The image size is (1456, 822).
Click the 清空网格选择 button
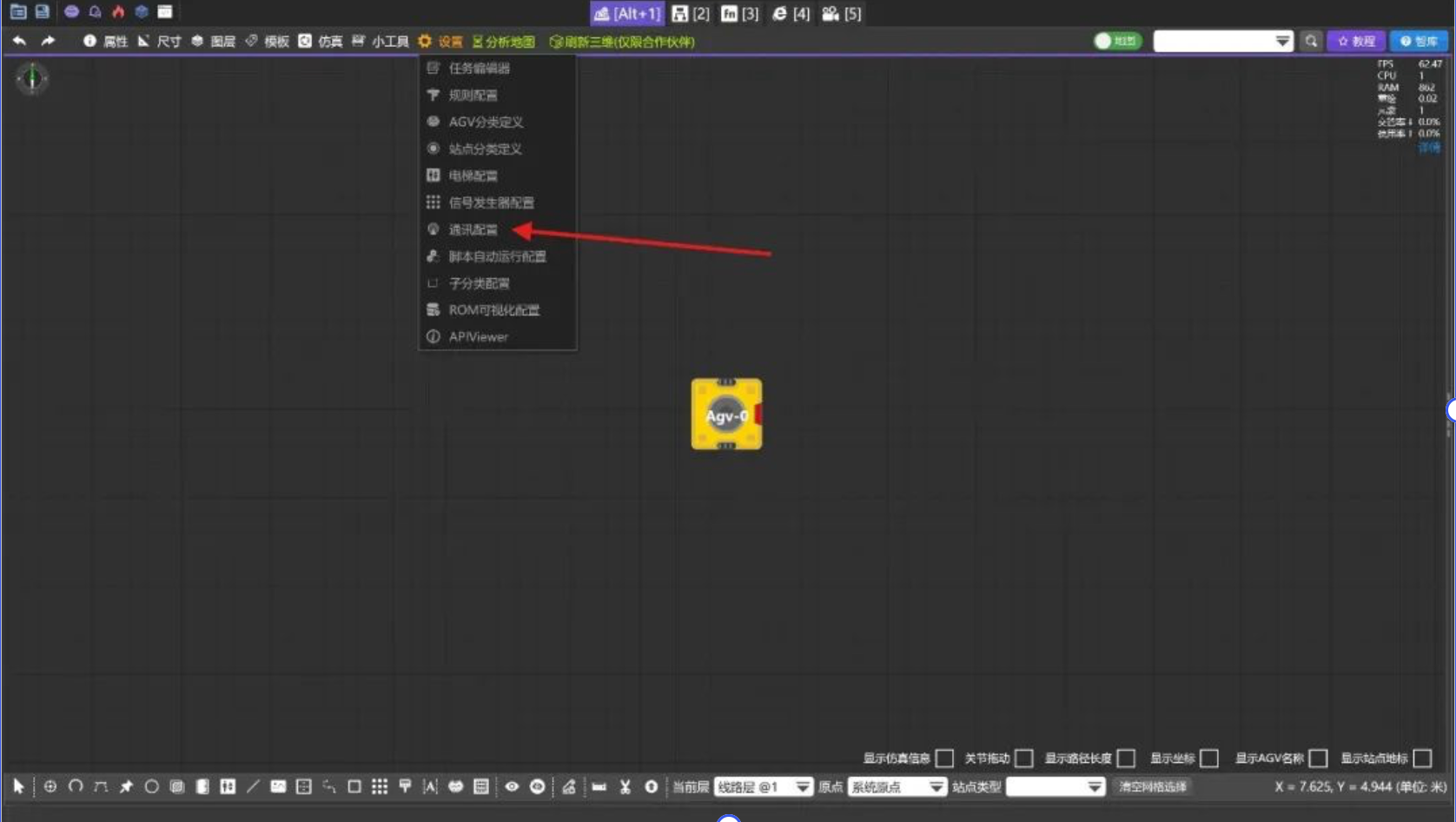[1152, 786]
